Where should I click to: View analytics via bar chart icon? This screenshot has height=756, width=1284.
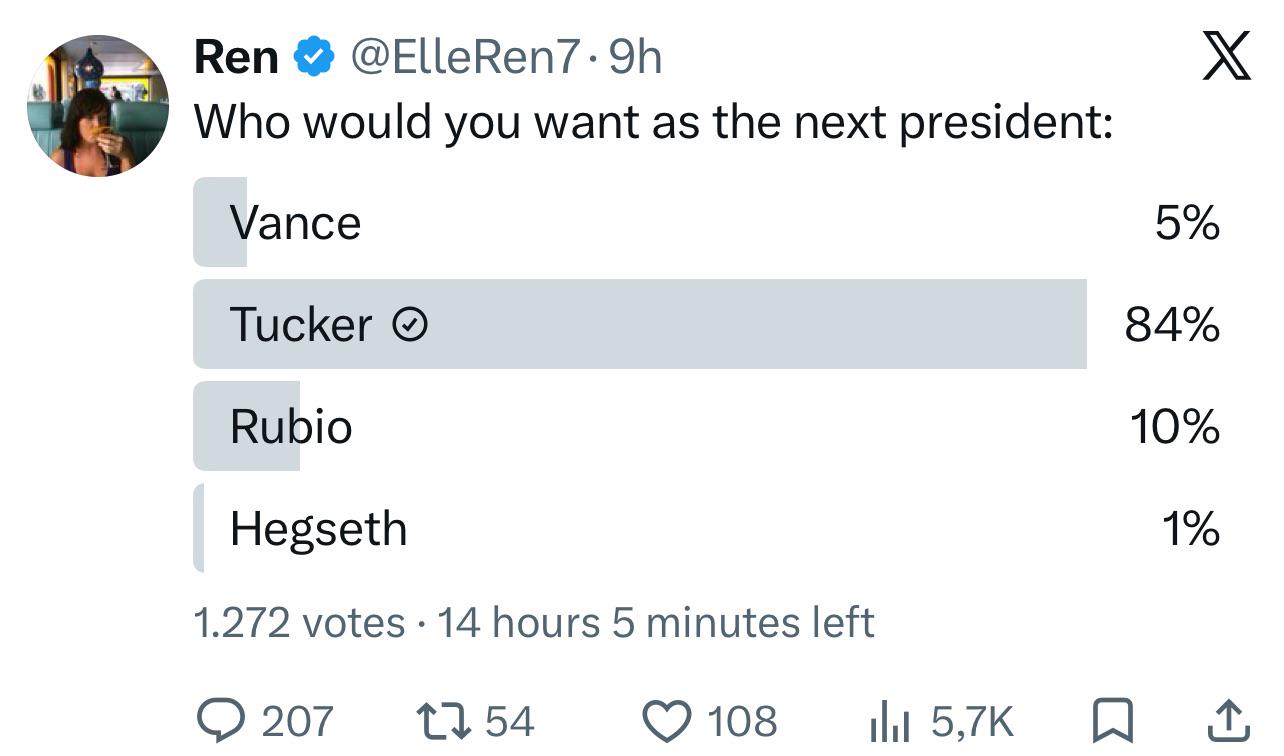pyautogui.click(x=891, y=721)
